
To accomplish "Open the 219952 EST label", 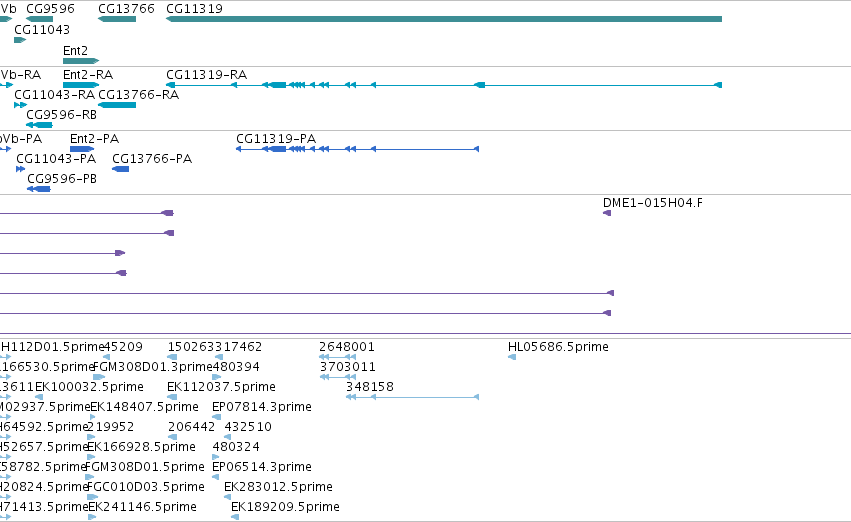I will 111,426.
